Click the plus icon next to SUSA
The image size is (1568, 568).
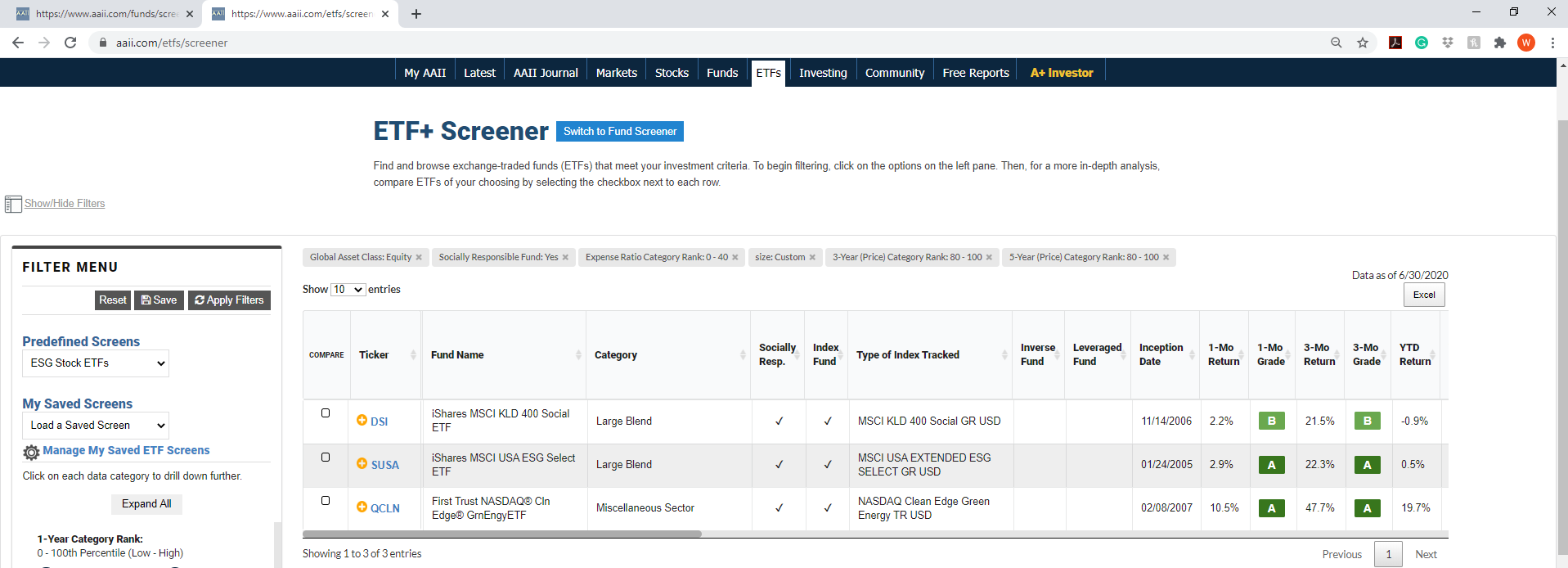[362, 463]
